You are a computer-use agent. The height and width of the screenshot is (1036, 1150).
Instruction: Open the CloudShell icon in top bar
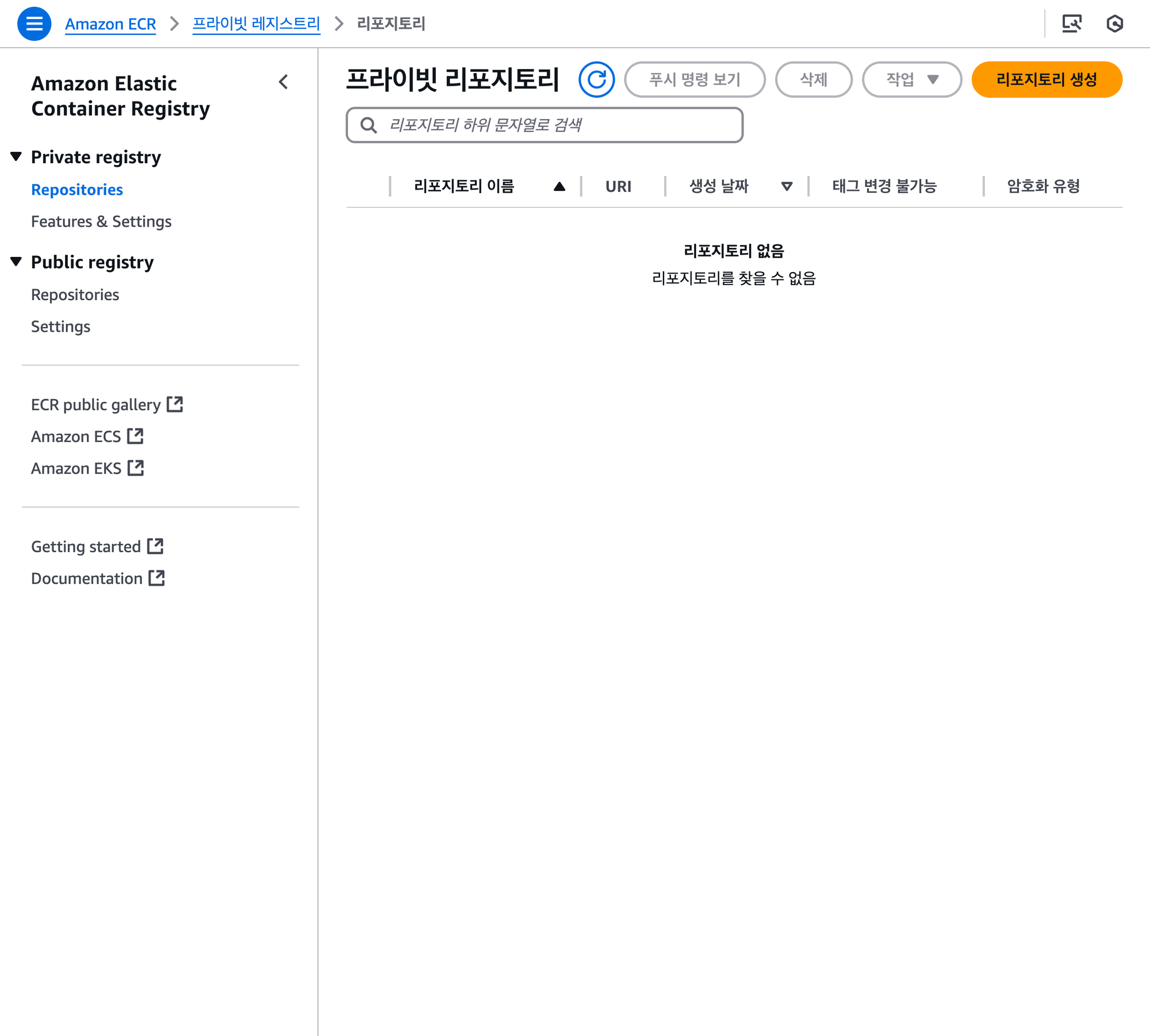pos(1072,24)
